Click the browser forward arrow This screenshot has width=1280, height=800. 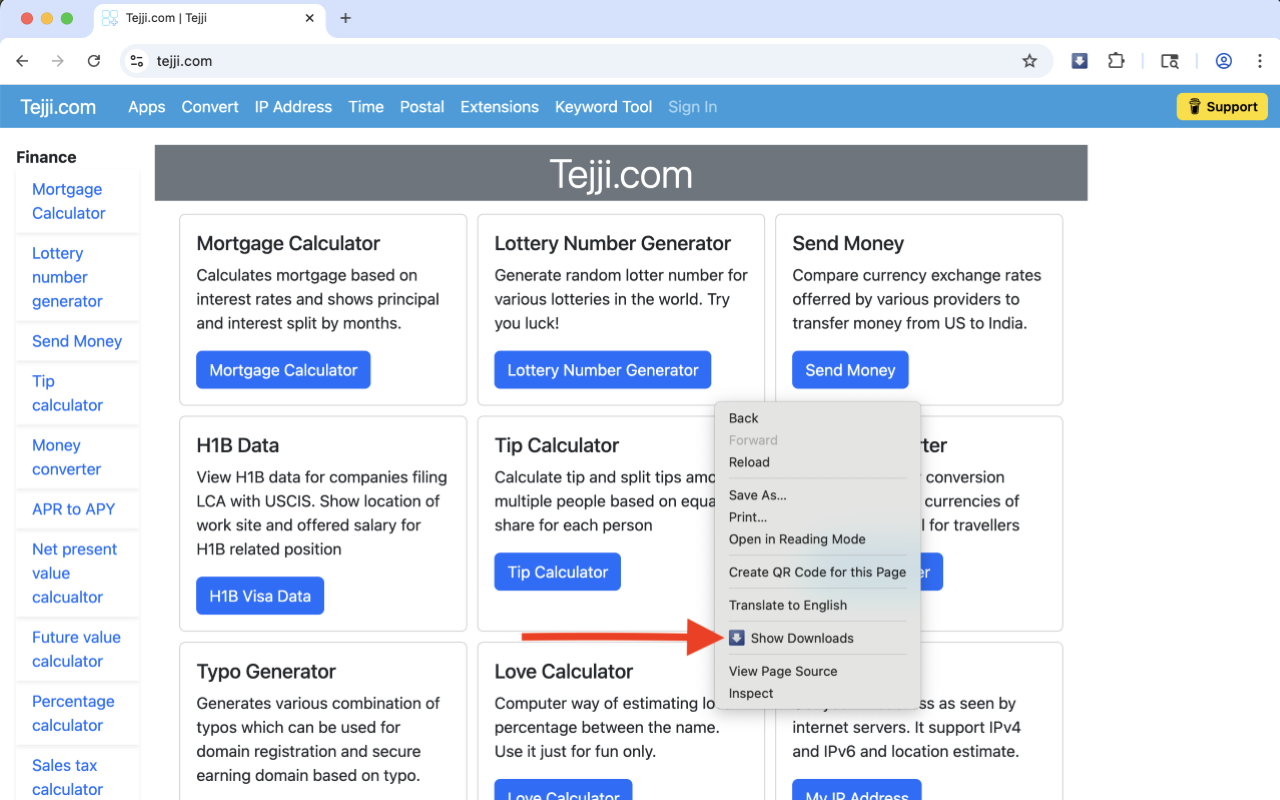point(58,61)
